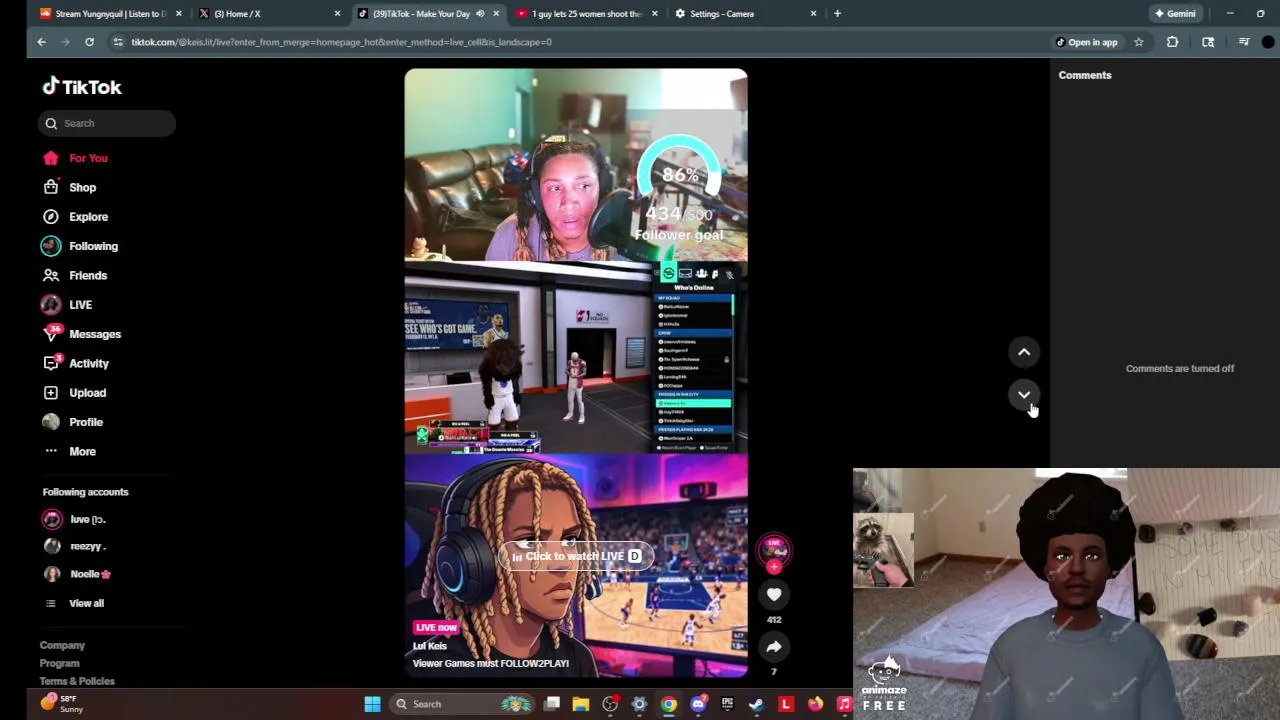Open the LIVE section in sidebar

pyautogui.click(x=67, y=305)
